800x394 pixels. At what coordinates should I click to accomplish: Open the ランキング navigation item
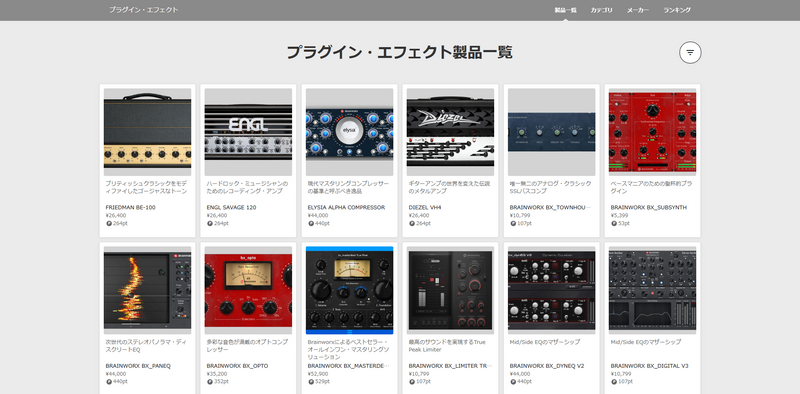[x=677, y=10]
